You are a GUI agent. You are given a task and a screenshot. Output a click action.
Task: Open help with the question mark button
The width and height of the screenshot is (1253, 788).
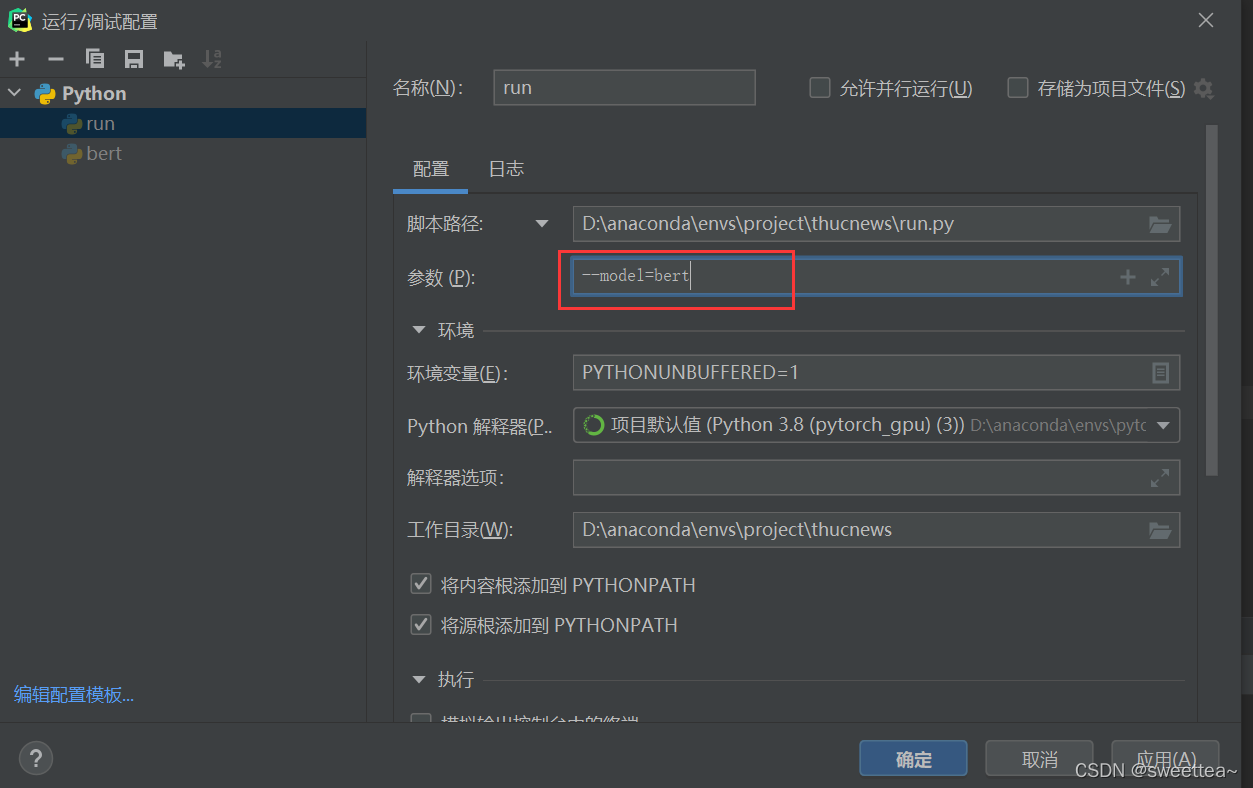pyautogui.click(x=35, y=757)
